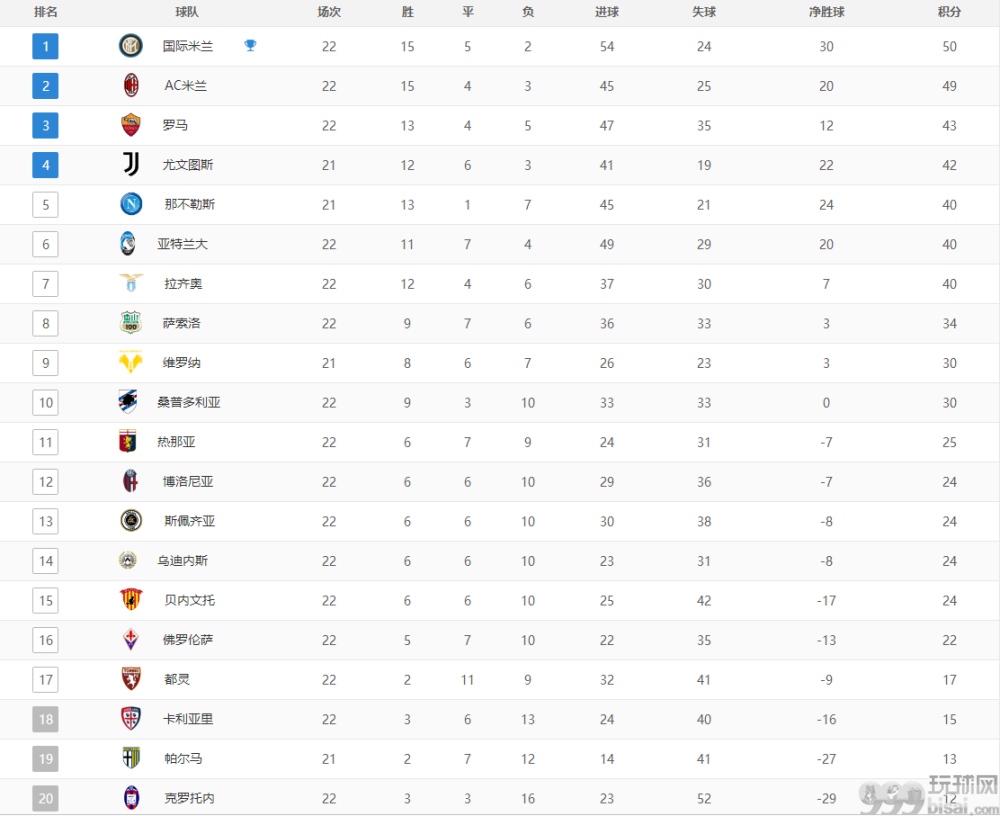Click the 进球 column header

(x=607, y=12)
